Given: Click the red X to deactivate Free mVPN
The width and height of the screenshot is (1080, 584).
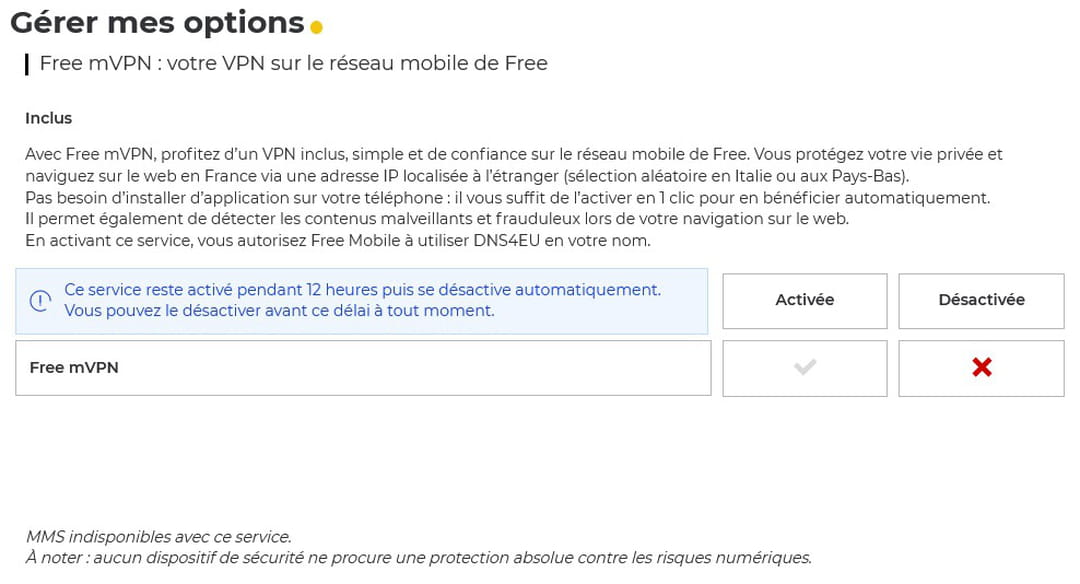Looking at the screenshot, I should point(981,368).
